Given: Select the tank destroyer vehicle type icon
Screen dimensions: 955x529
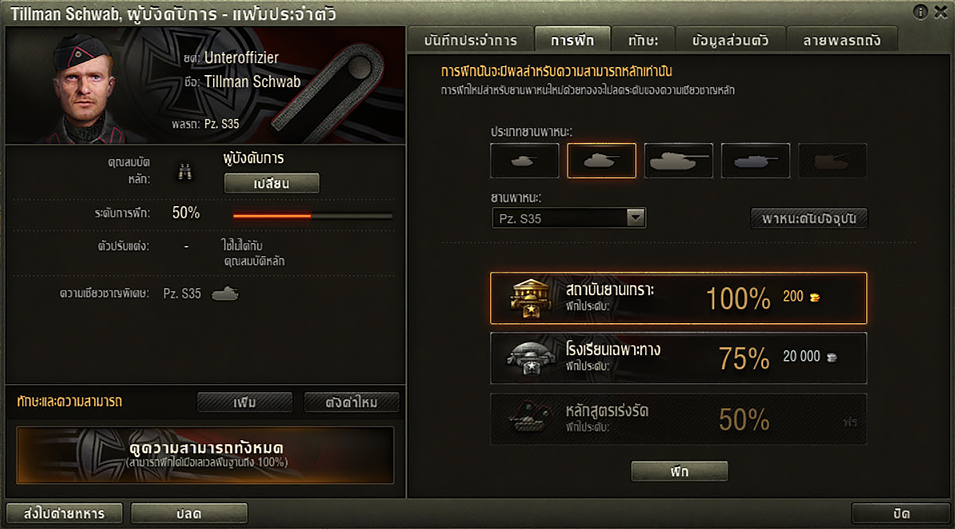Looking at the screenshot, I should [x=755, y=161].
